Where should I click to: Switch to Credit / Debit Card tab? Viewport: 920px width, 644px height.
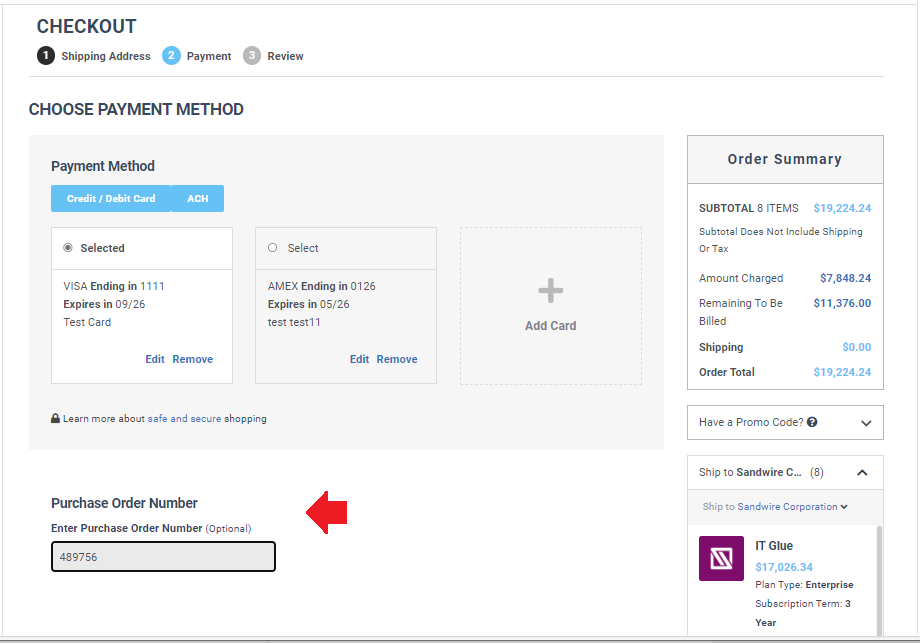coord(111,199)
